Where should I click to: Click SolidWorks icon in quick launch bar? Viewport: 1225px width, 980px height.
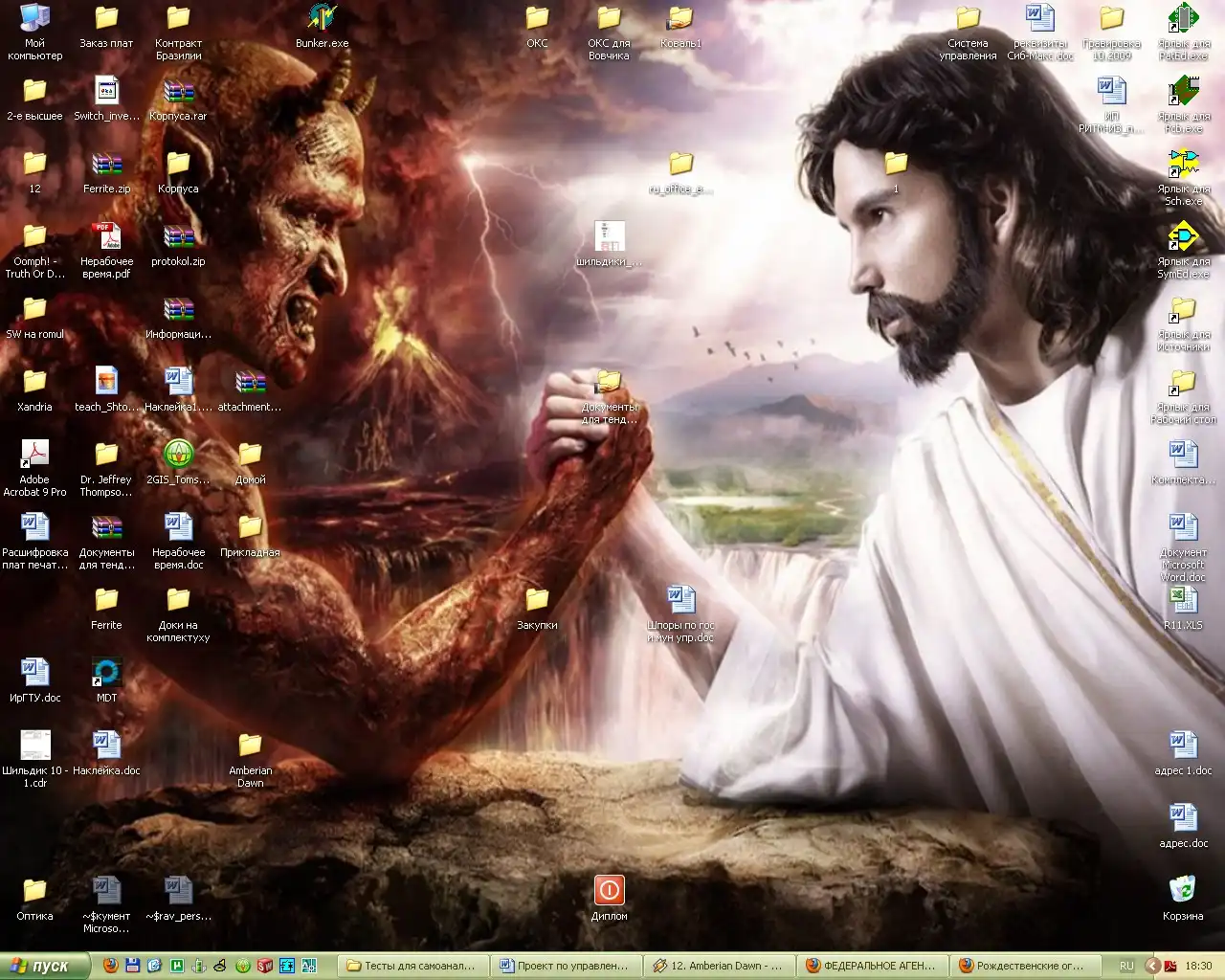(265, 966)
